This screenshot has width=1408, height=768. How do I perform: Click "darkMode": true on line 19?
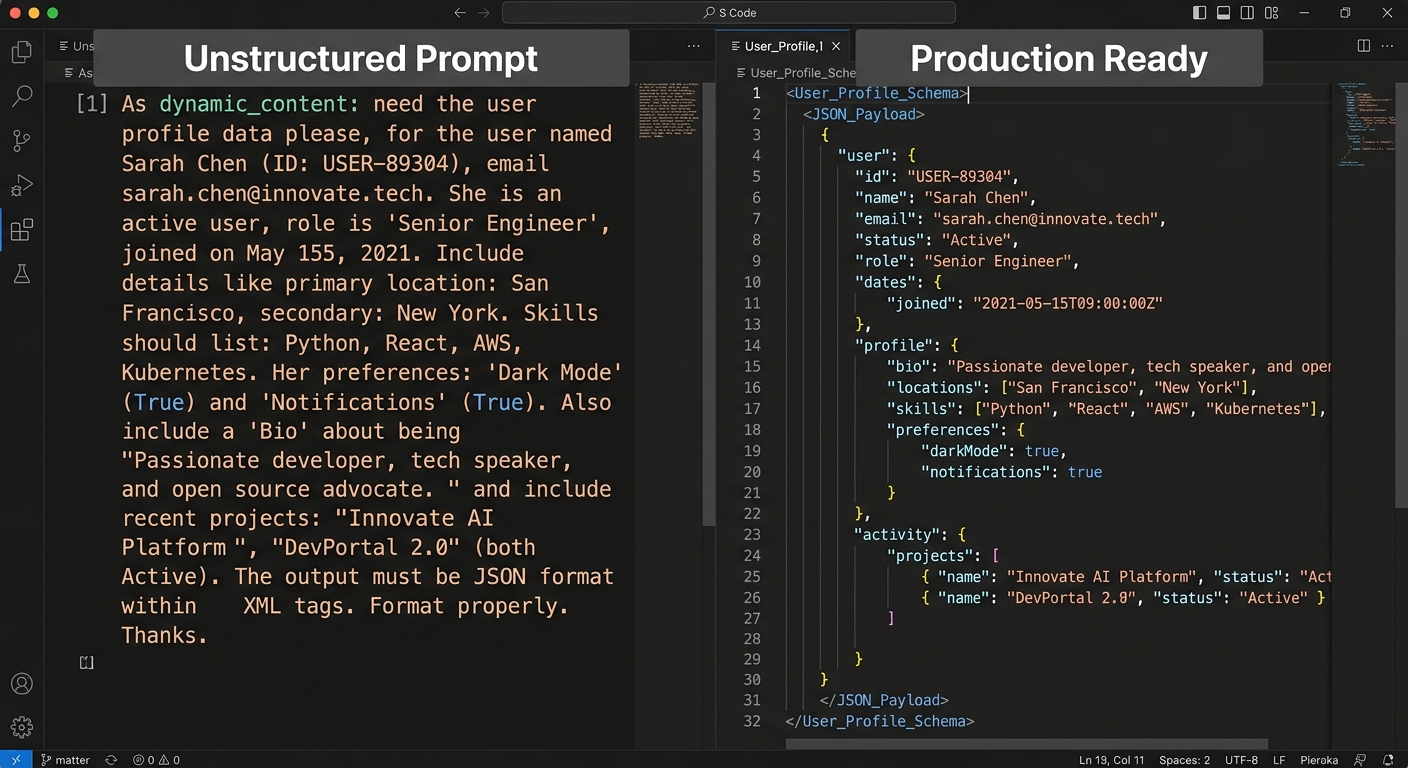[994, 450]
